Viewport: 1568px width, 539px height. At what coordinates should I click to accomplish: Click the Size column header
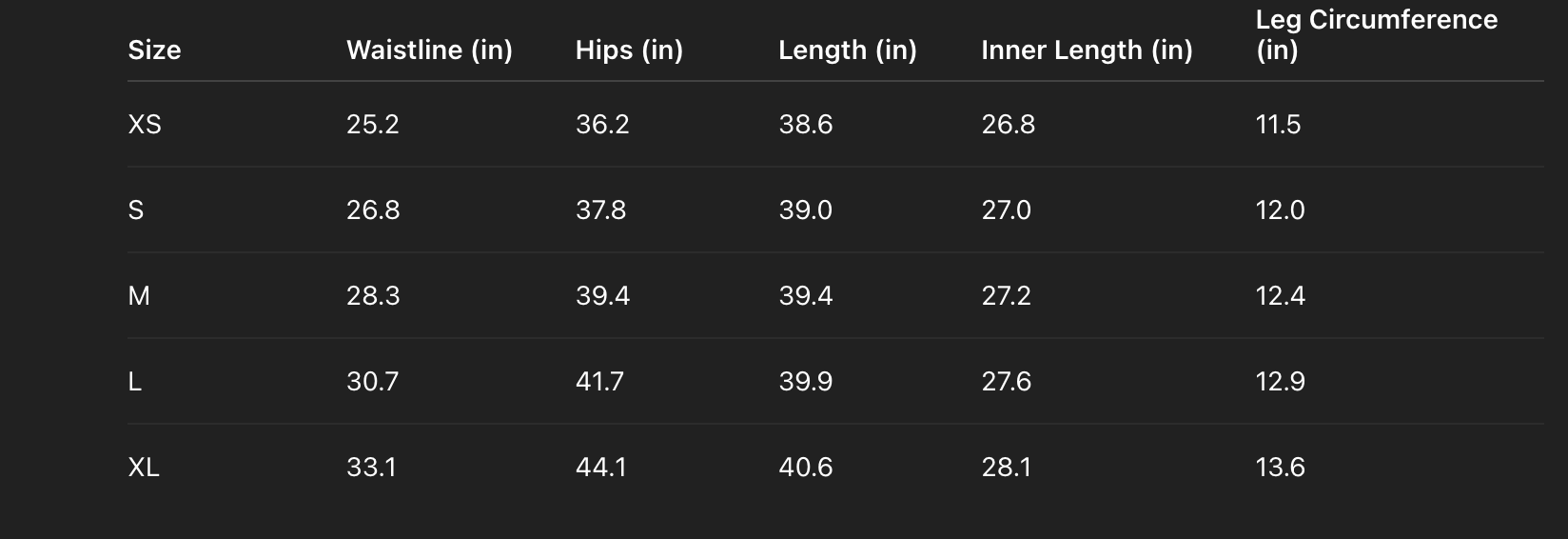(154, 50)
